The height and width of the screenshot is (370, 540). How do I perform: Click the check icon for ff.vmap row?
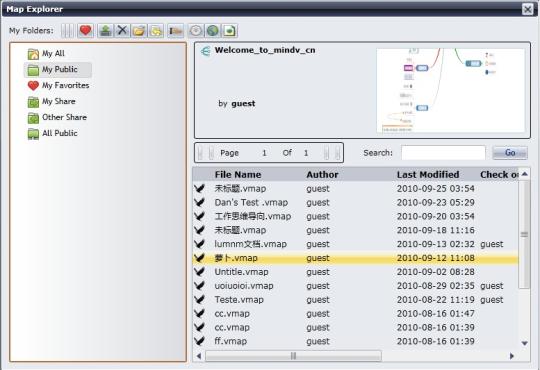199,341
